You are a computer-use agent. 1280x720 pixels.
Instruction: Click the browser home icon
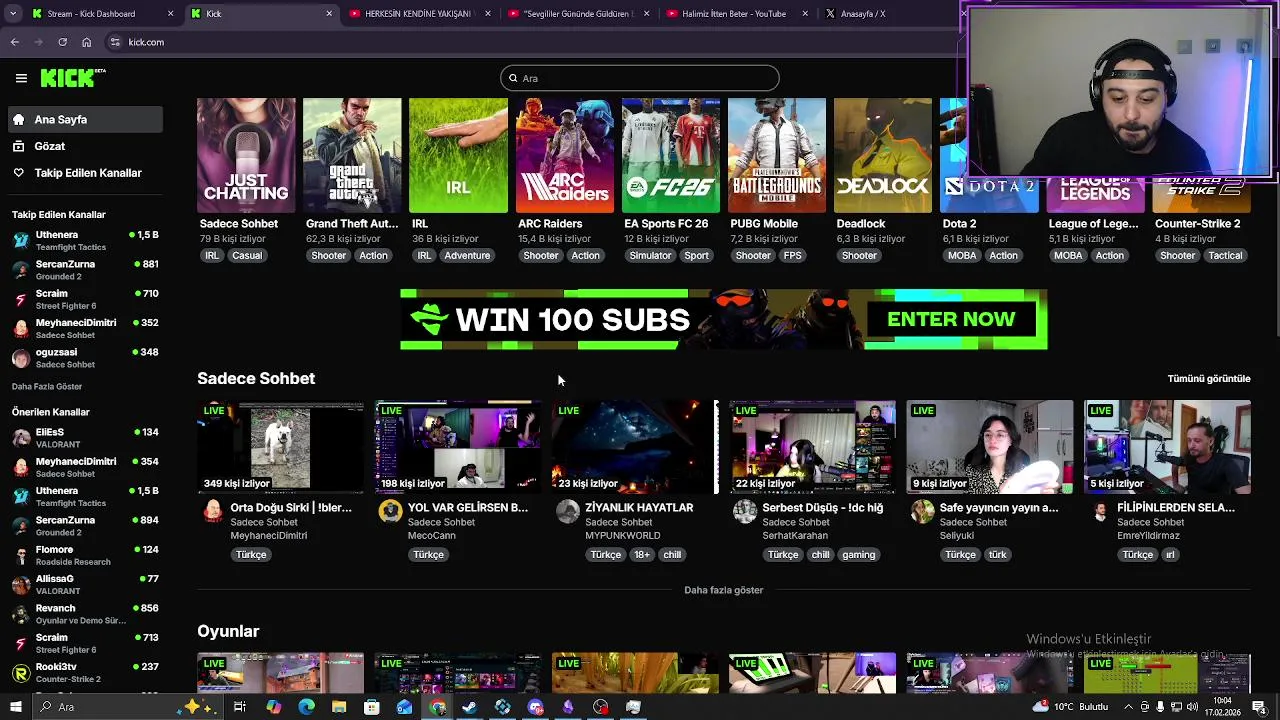click(x=86, y=42)
